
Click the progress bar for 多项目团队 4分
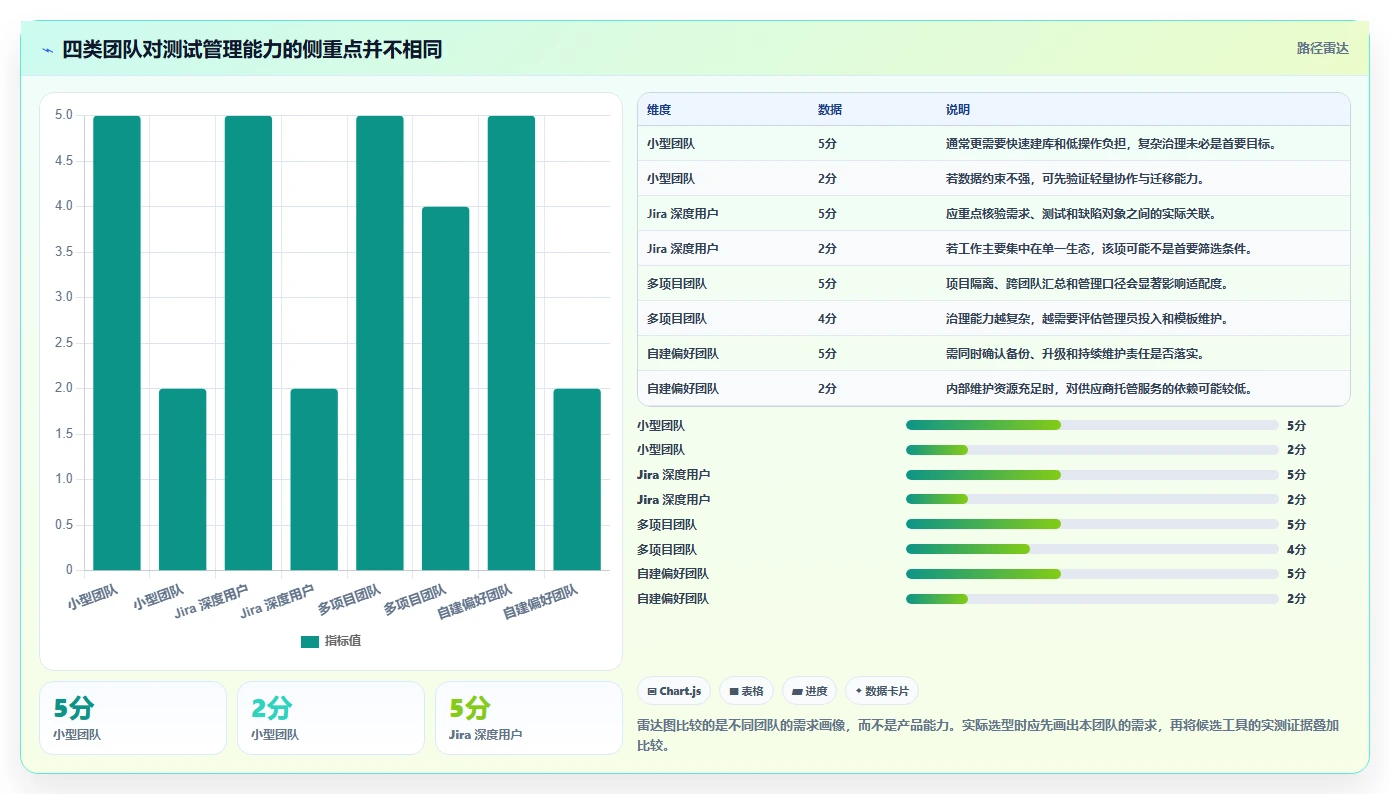click(x=1092, y=549)
